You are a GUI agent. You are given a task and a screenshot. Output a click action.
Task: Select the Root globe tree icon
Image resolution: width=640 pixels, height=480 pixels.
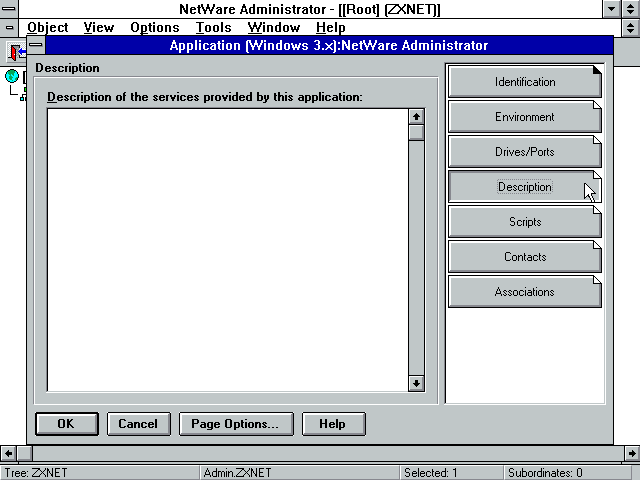[x=12, y=76]
